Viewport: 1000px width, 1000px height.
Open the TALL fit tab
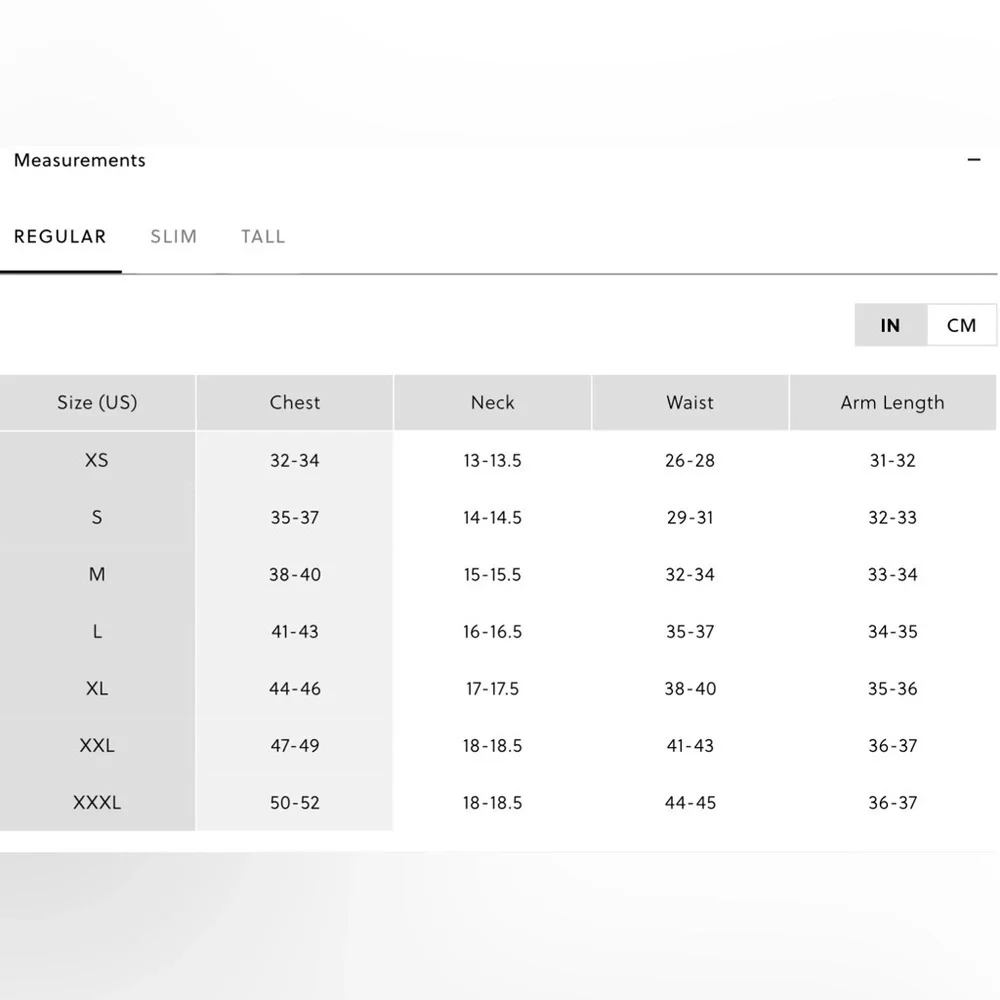click(x=263, y=237)
